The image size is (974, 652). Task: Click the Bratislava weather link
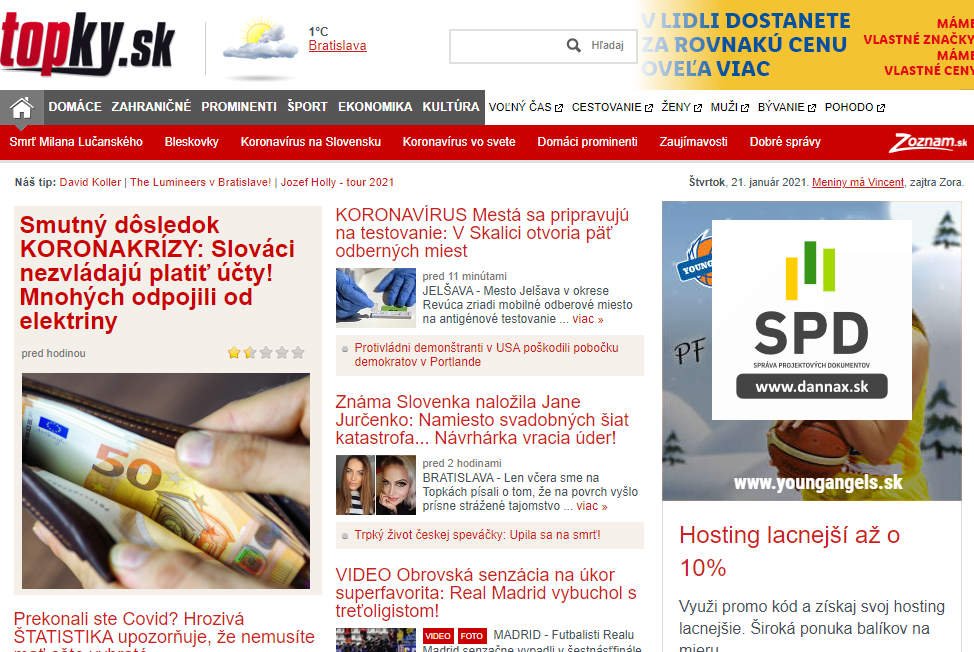[337, 45]
